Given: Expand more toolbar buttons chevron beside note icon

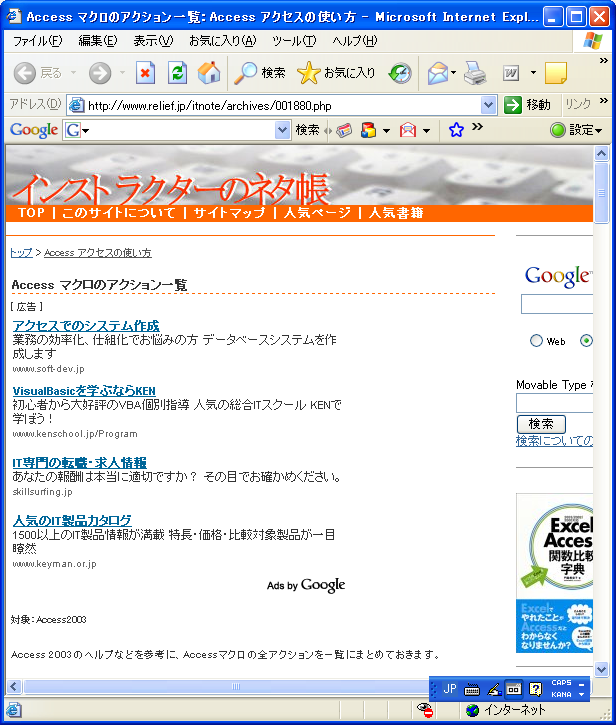Looking at the screenshot, I should [604, 61].
